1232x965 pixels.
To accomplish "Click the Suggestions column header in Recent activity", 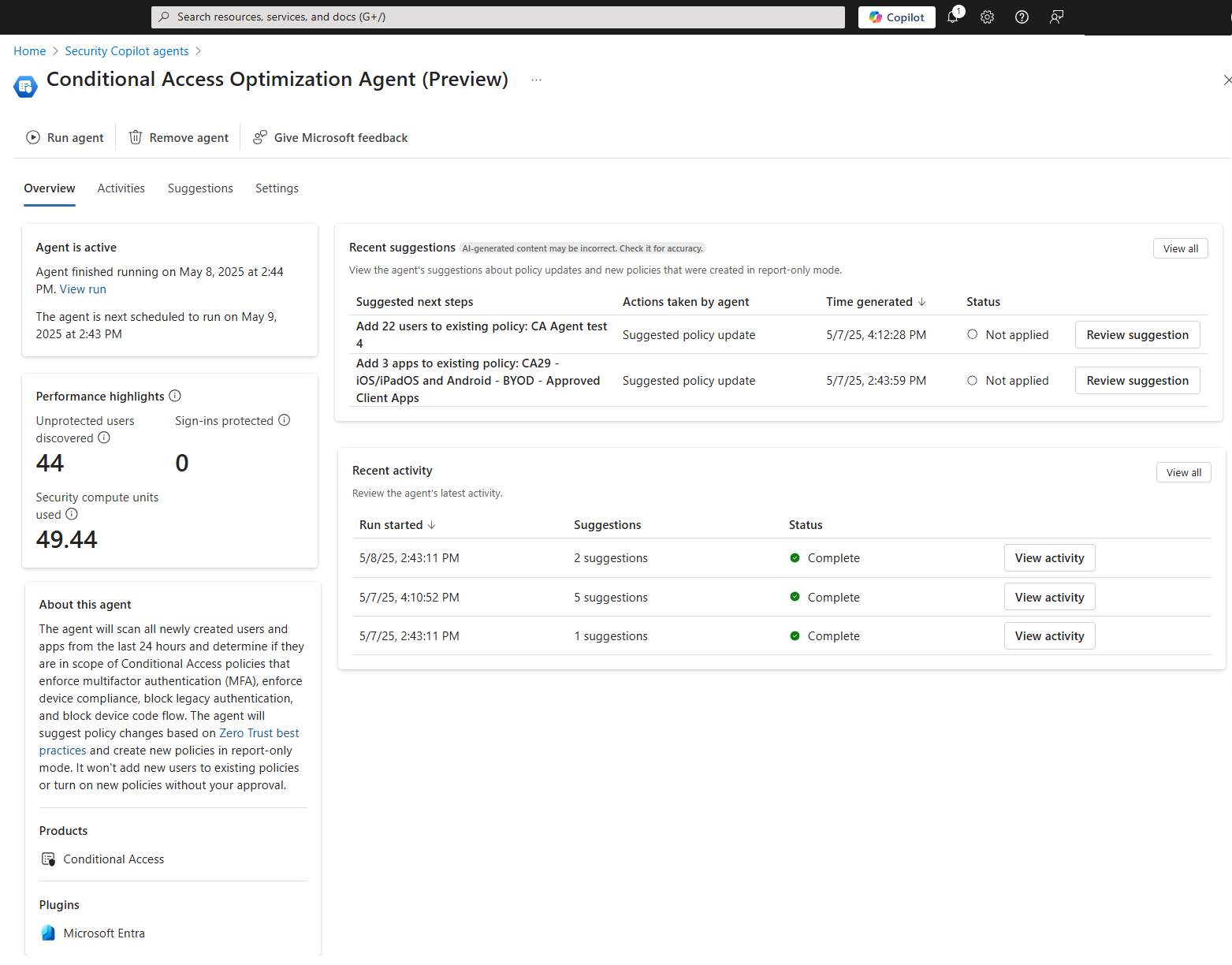I will [608, 525].
